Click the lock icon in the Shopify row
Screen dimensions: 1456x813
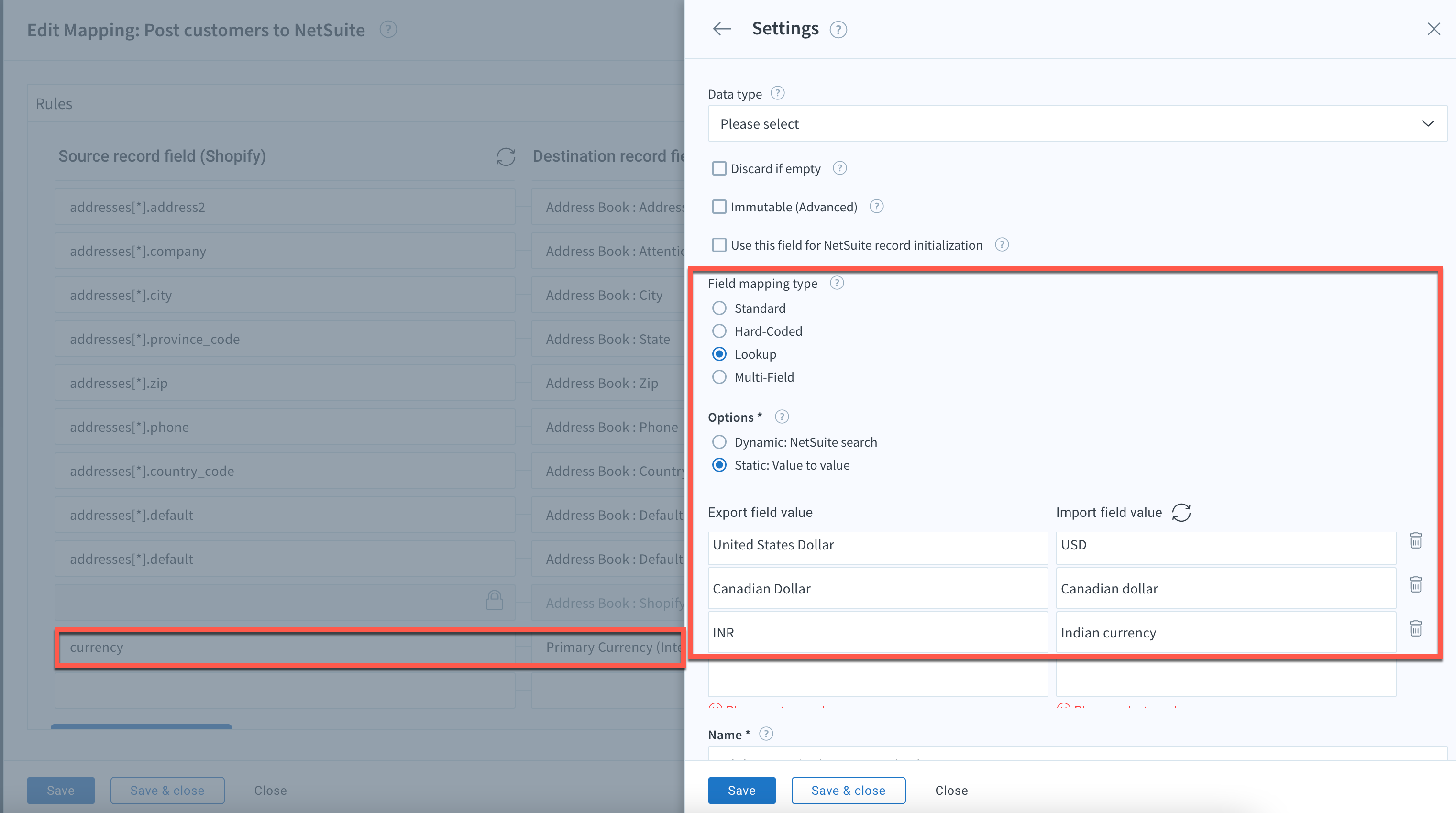(x=495, y=600)
